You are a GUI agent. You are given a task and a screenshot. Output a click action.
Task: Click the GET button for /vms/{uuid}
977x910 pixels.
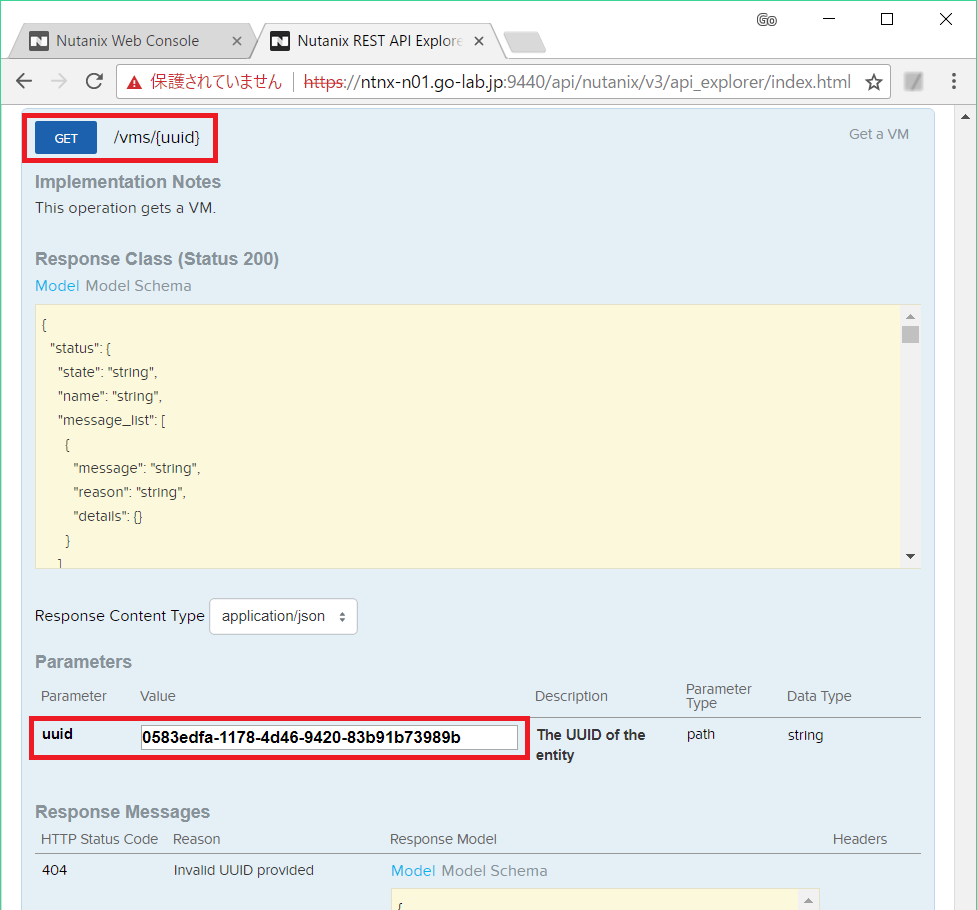point(65,138)
